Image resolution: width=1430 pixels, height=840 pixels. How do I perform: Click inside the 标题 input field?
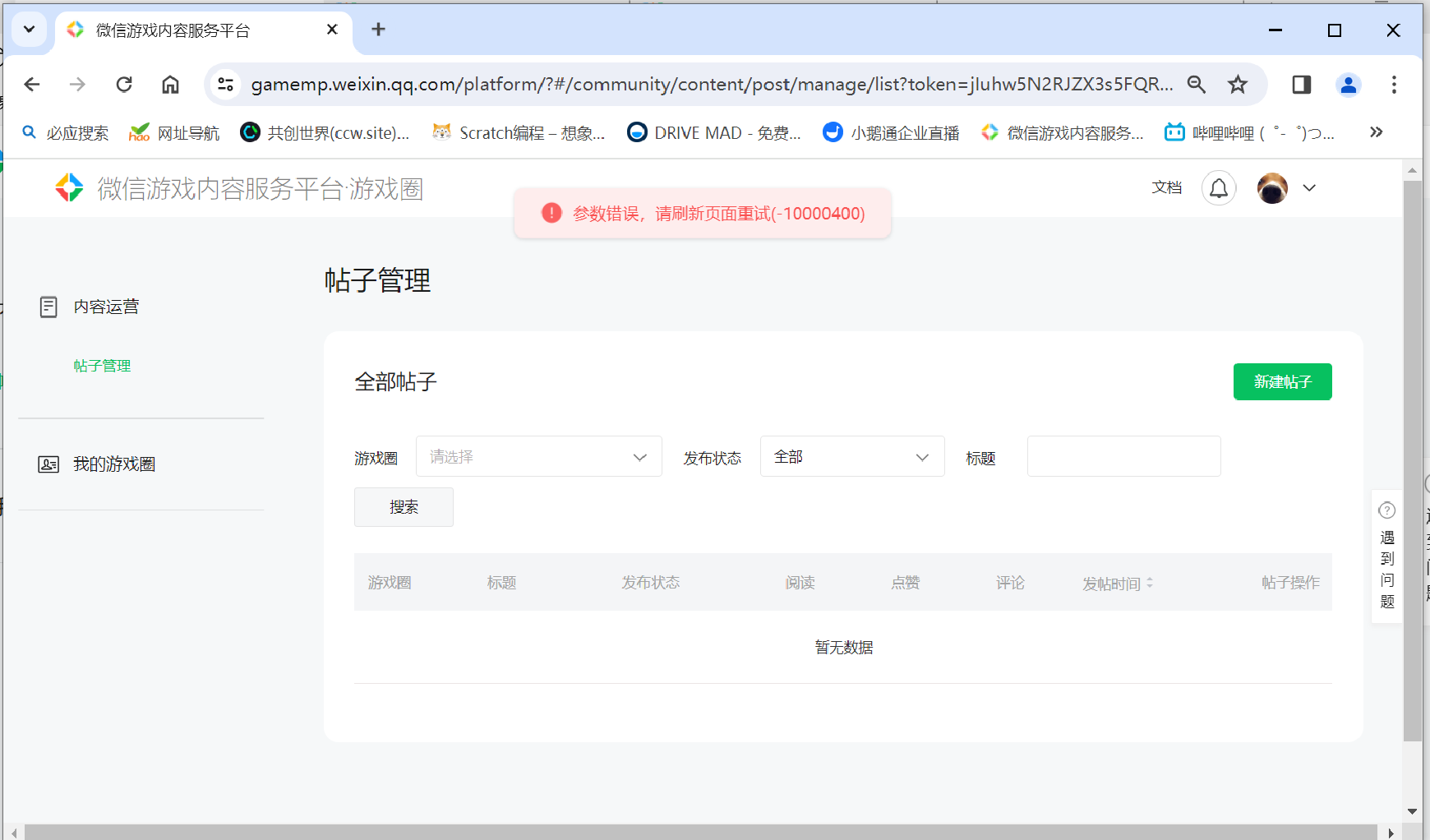pyautogui.click(x=1123, y=456)
